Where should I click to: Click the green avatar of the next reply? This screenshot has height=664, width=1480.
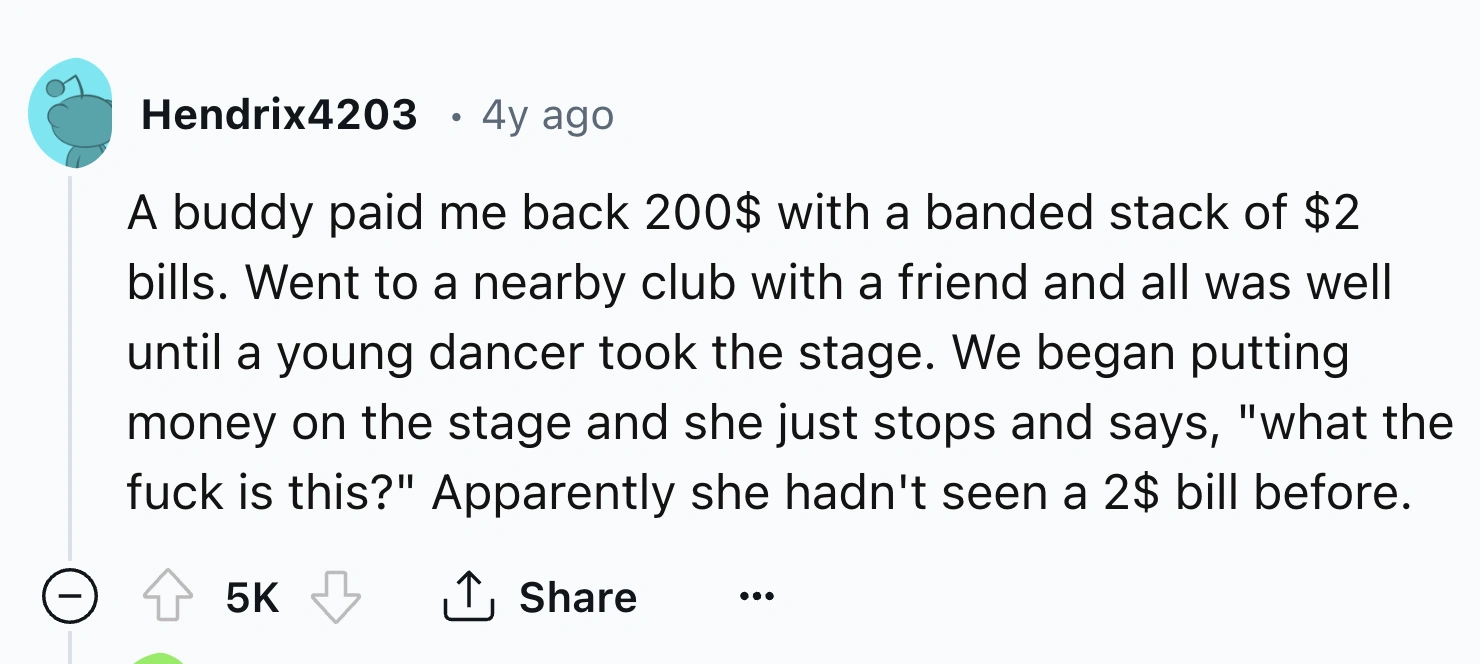click(160, 658)
